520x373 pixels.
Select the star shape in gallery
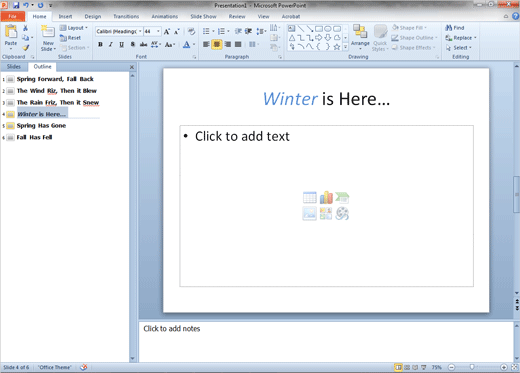pyautogui.click(x=337, y=47)
